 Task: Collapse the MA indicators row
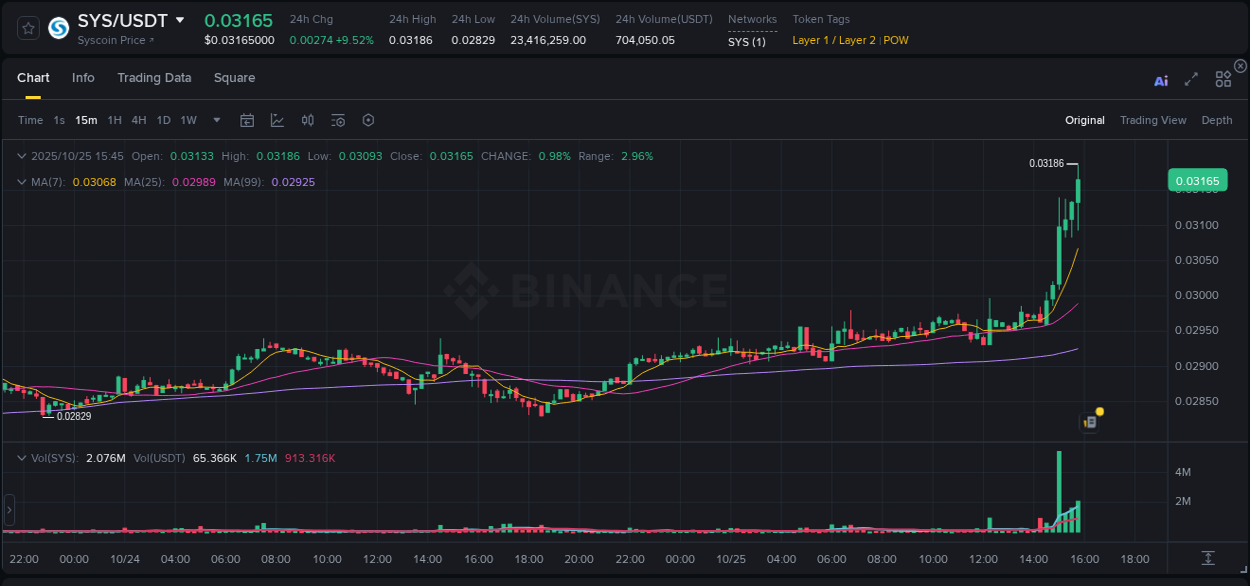20,182
